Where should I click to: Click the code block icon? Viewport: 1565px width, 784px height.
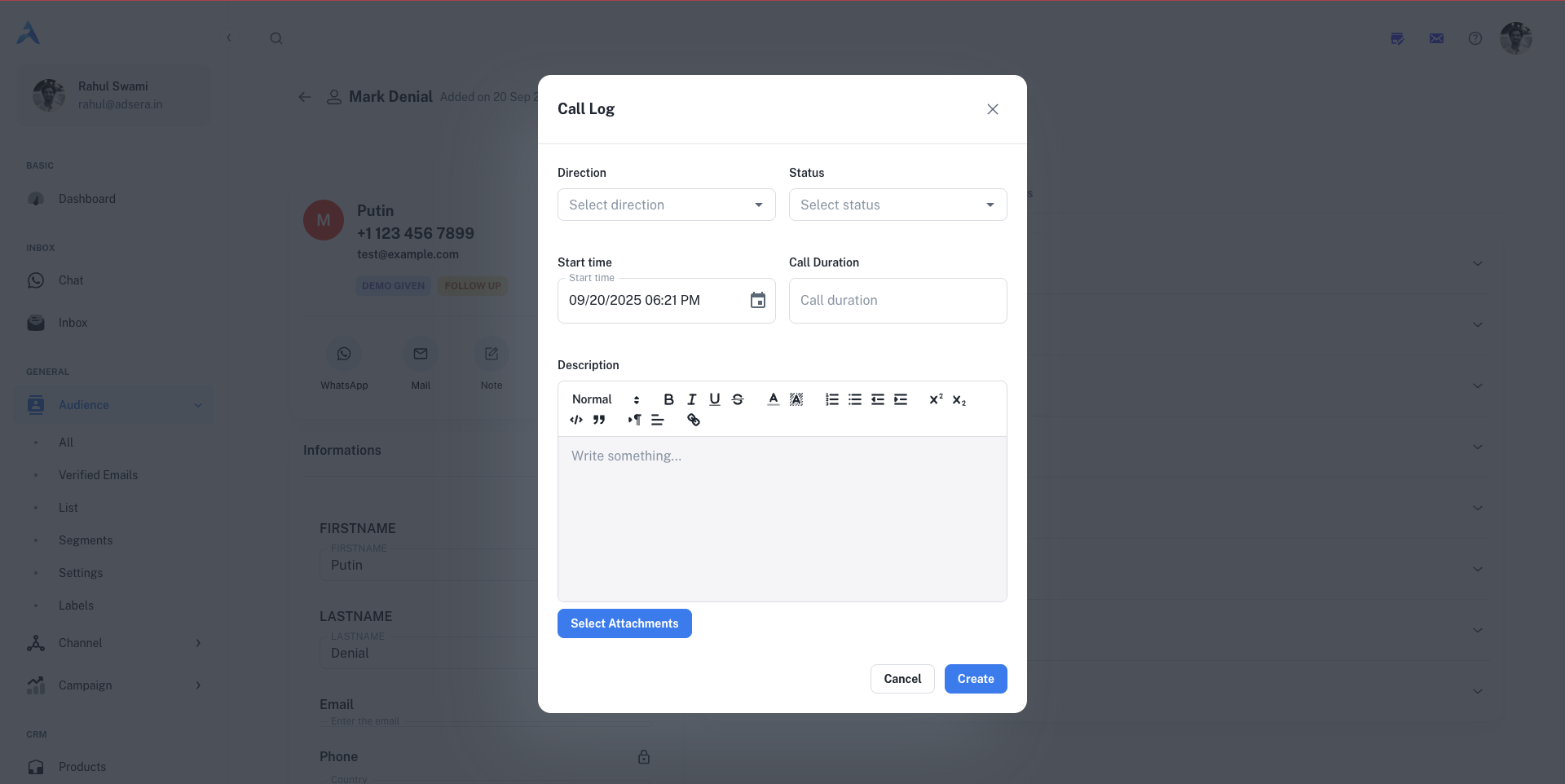coord(576,421)
